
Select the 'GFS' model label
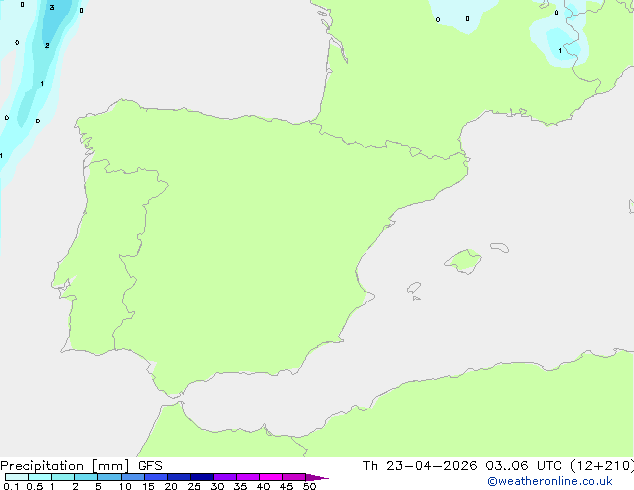coord(150,466)
